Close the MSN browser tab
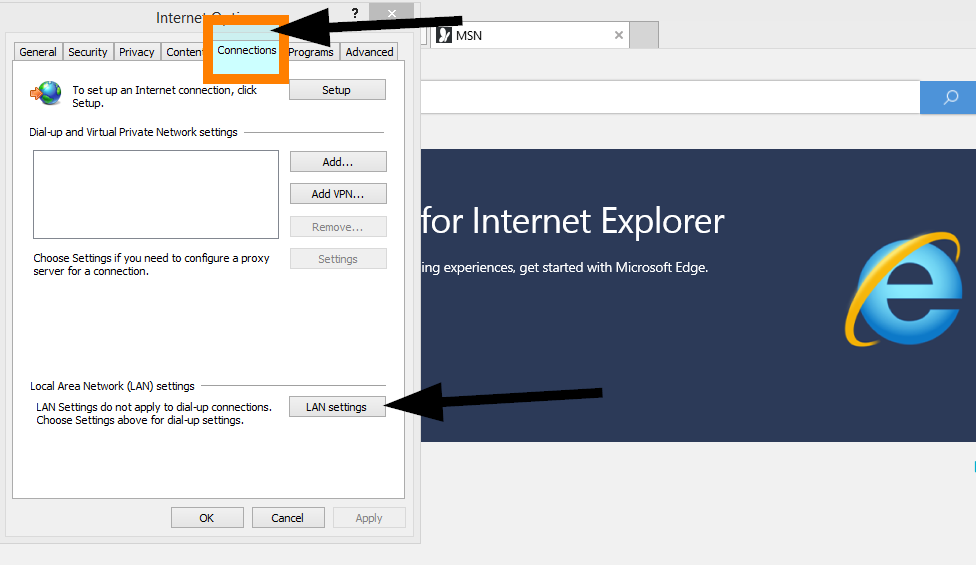The height and width of the screenshot is (565, 976). 619,35
